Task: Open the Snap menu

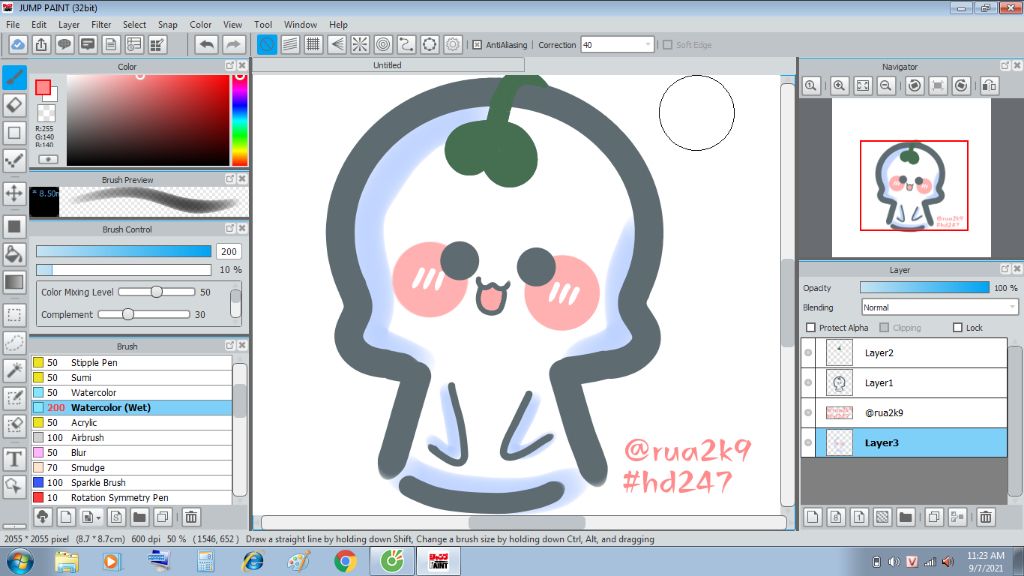Action: (168, 24)
